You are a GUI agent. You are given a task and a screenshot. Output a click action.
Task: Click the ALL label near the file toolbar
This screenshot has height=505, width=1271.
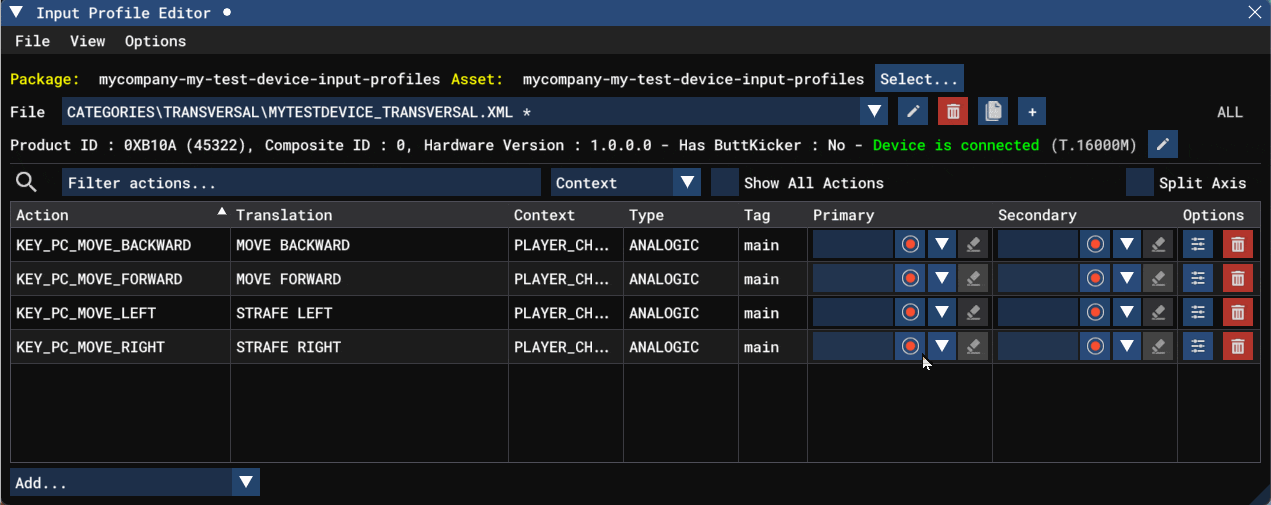1230,112
